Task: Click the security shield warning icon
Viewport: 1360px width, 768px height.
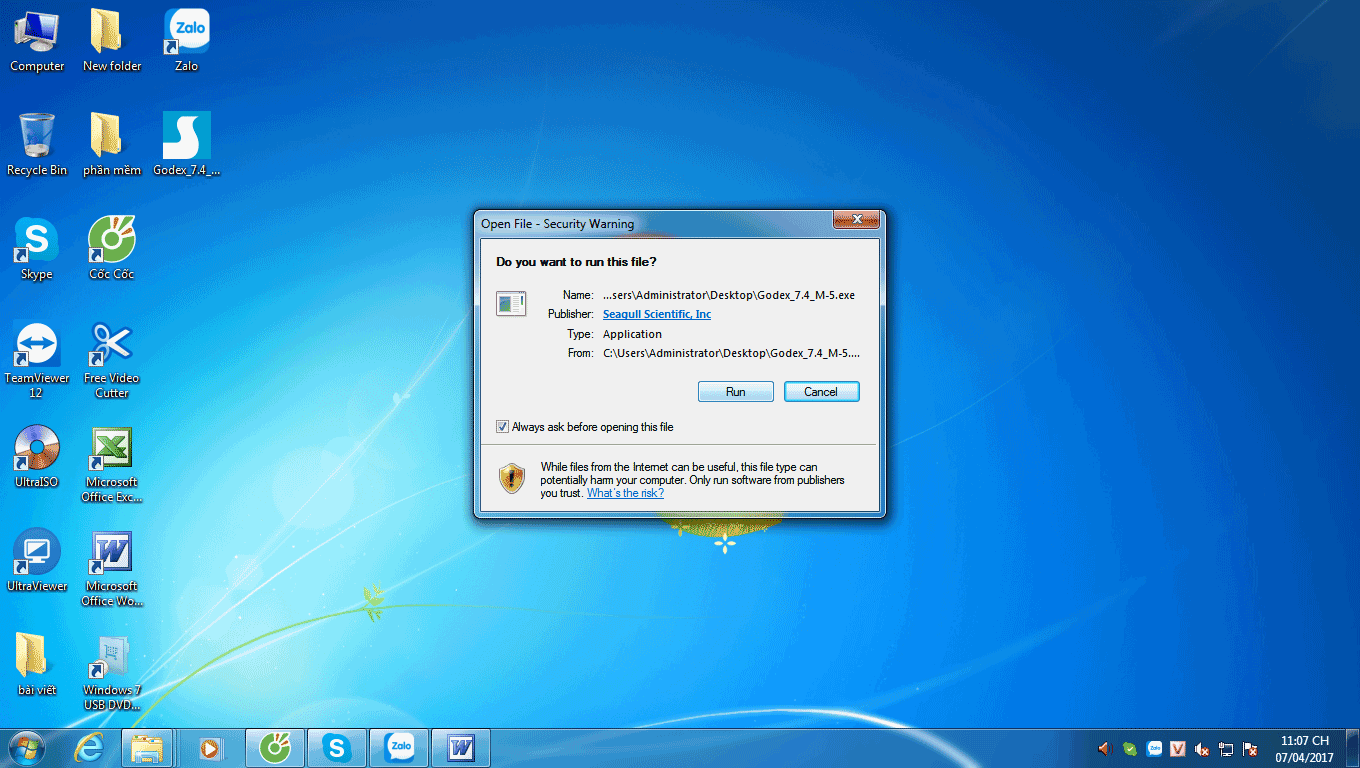Action: [512, 478]
